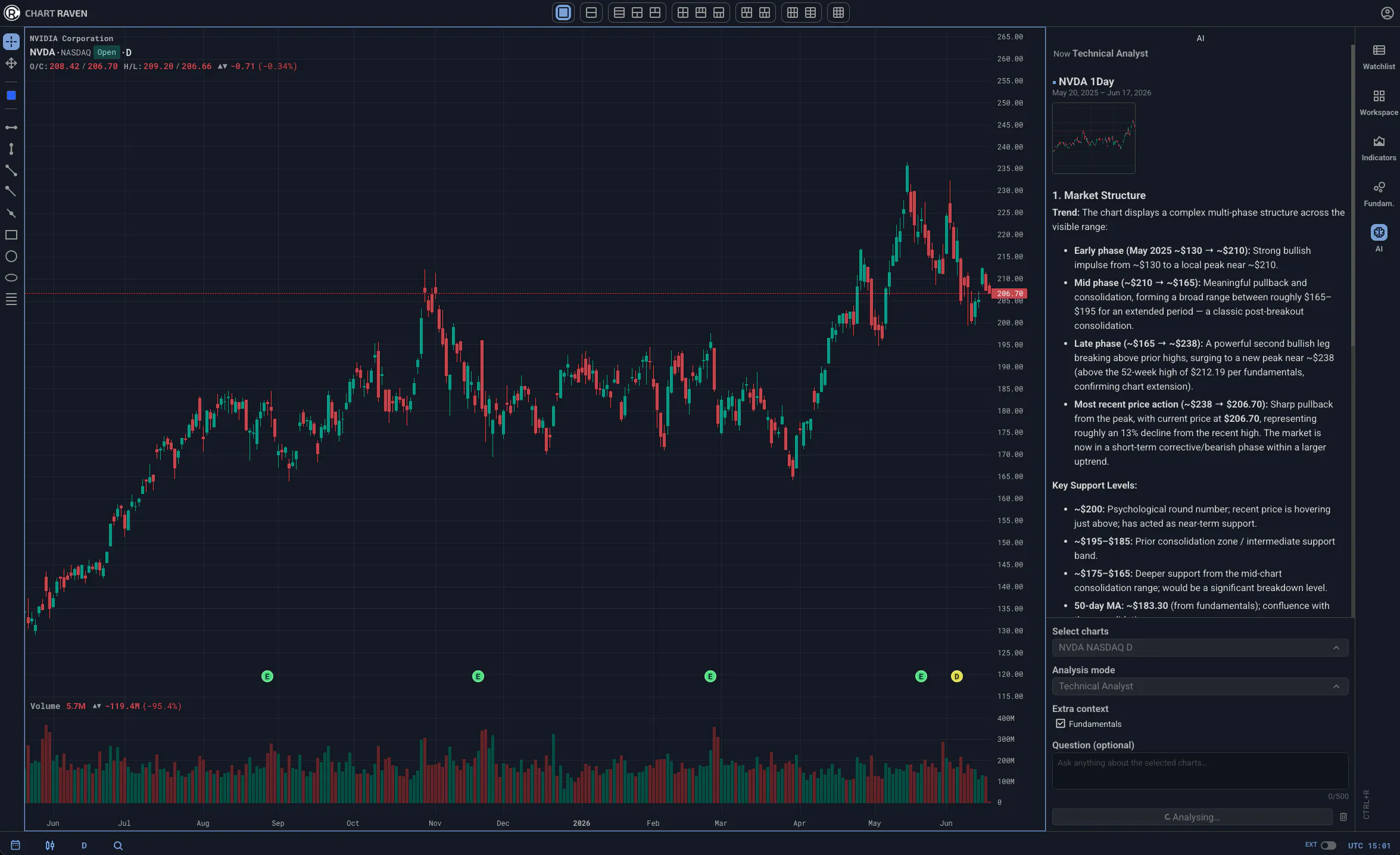The width and height of the screenshot is (1400, 855).
Task: Select the circle drawing tool
Action: [x=11, y=256]
